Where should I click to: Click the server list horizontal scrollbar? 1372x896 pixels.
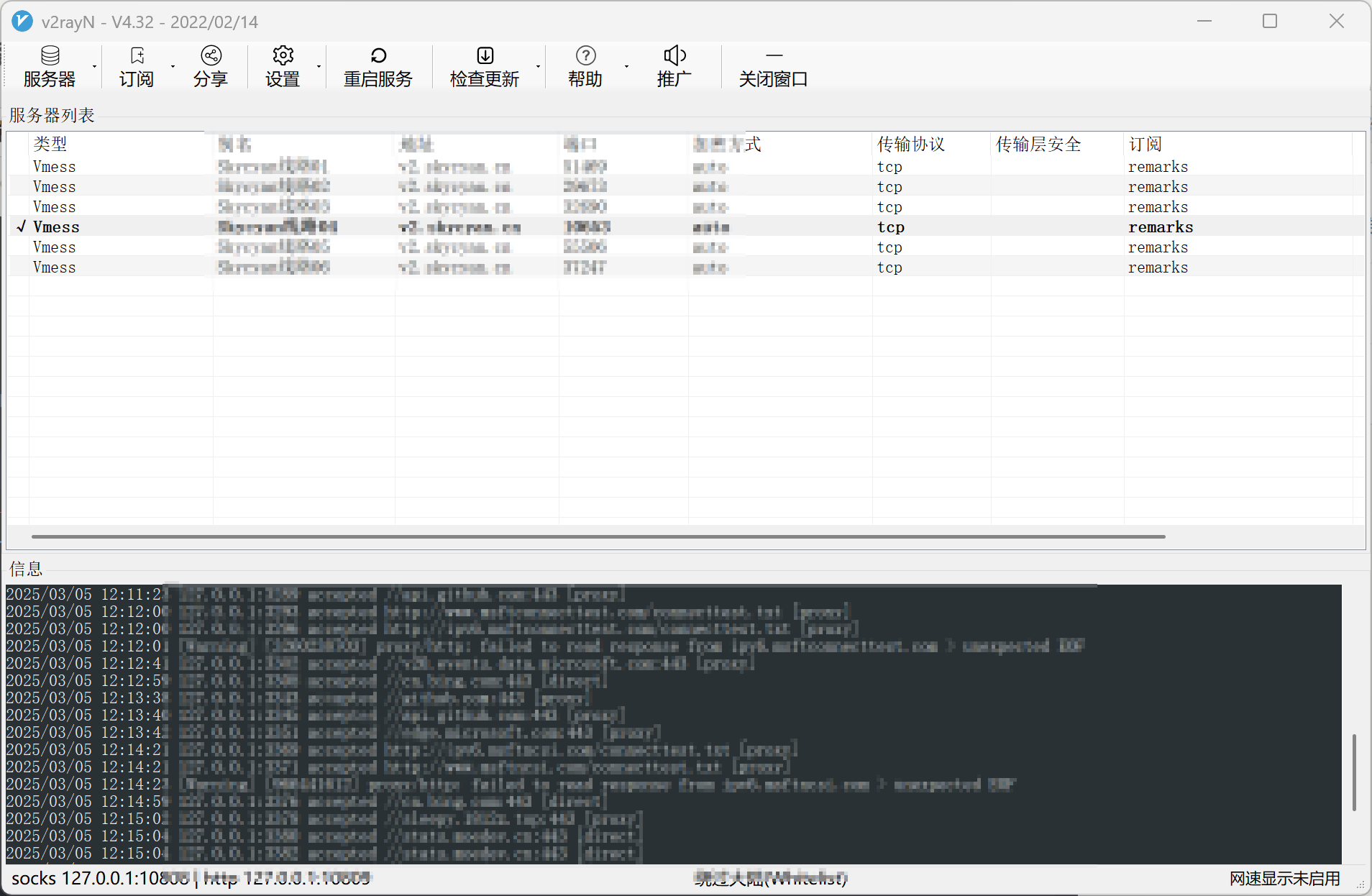tap(598, 536)
